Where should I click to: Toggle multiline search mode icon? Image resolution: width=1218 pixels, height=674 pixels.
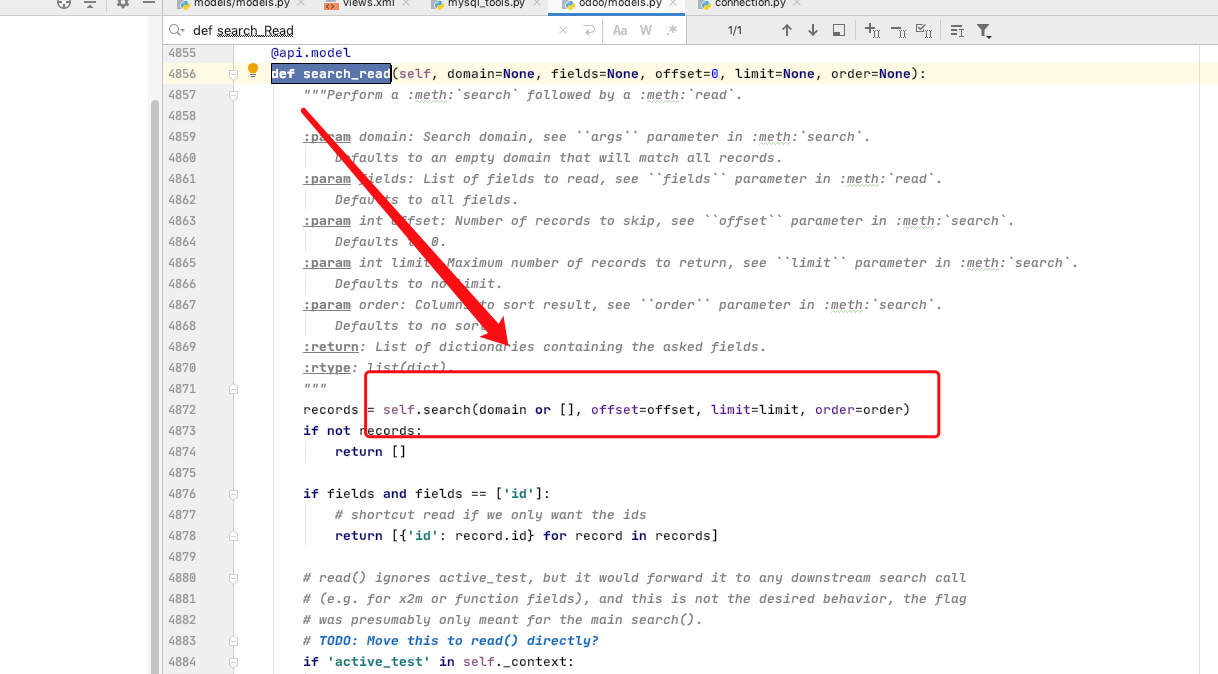(x=958, y=31)
